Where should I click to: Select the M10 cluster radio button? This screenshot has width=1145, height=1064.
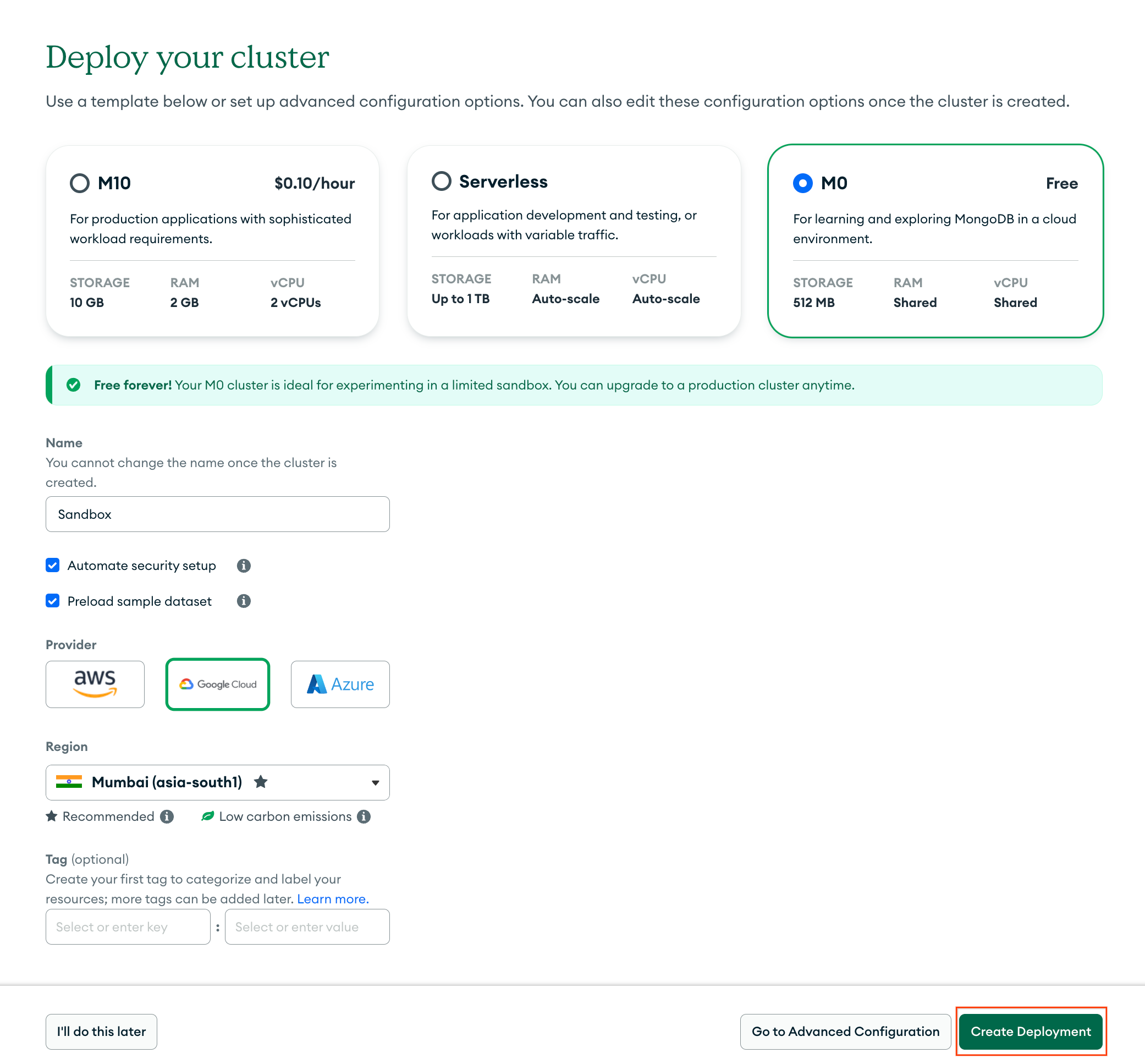(79, 183)
